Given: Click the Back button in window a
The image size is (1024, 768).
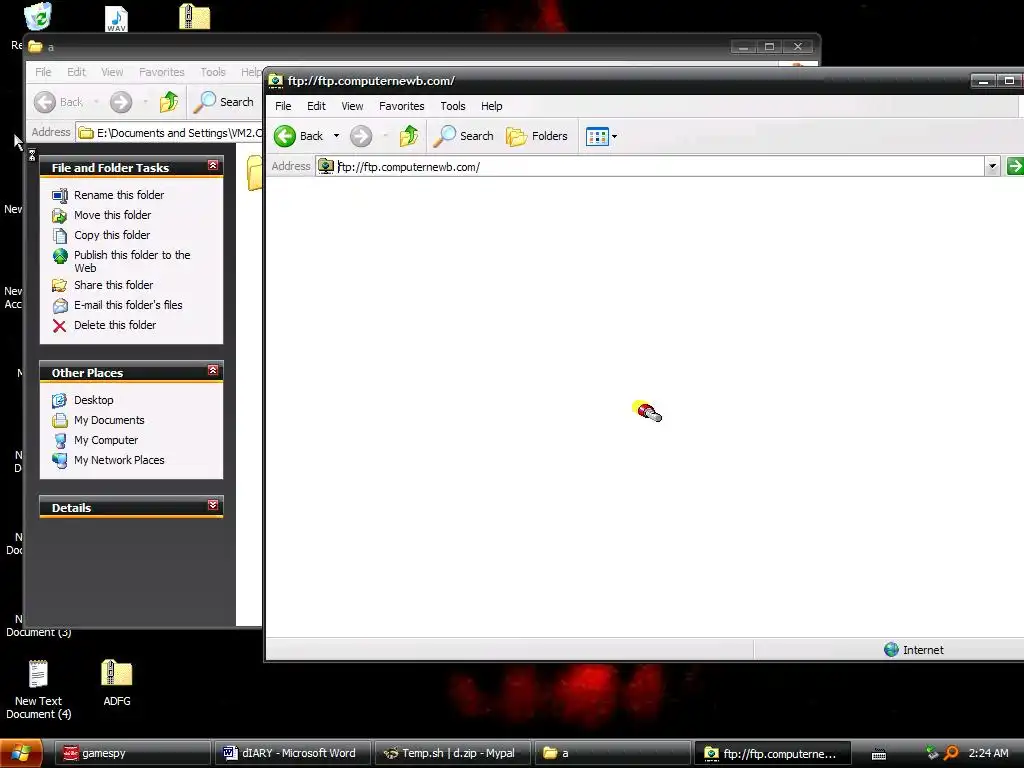Looking at the screenshot, I should point(59,102).
